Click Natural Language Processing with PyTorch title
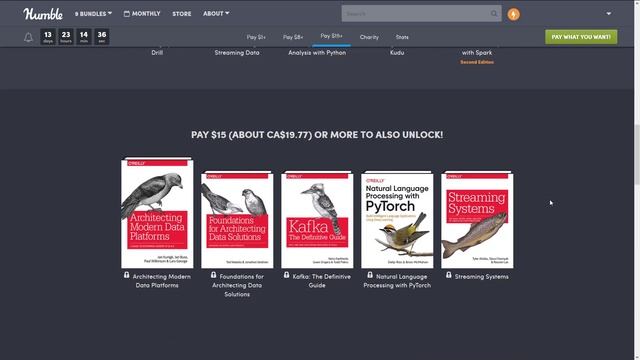Image resolution: width=640 pixels, height=360 pixels. (x=397, y=281)
